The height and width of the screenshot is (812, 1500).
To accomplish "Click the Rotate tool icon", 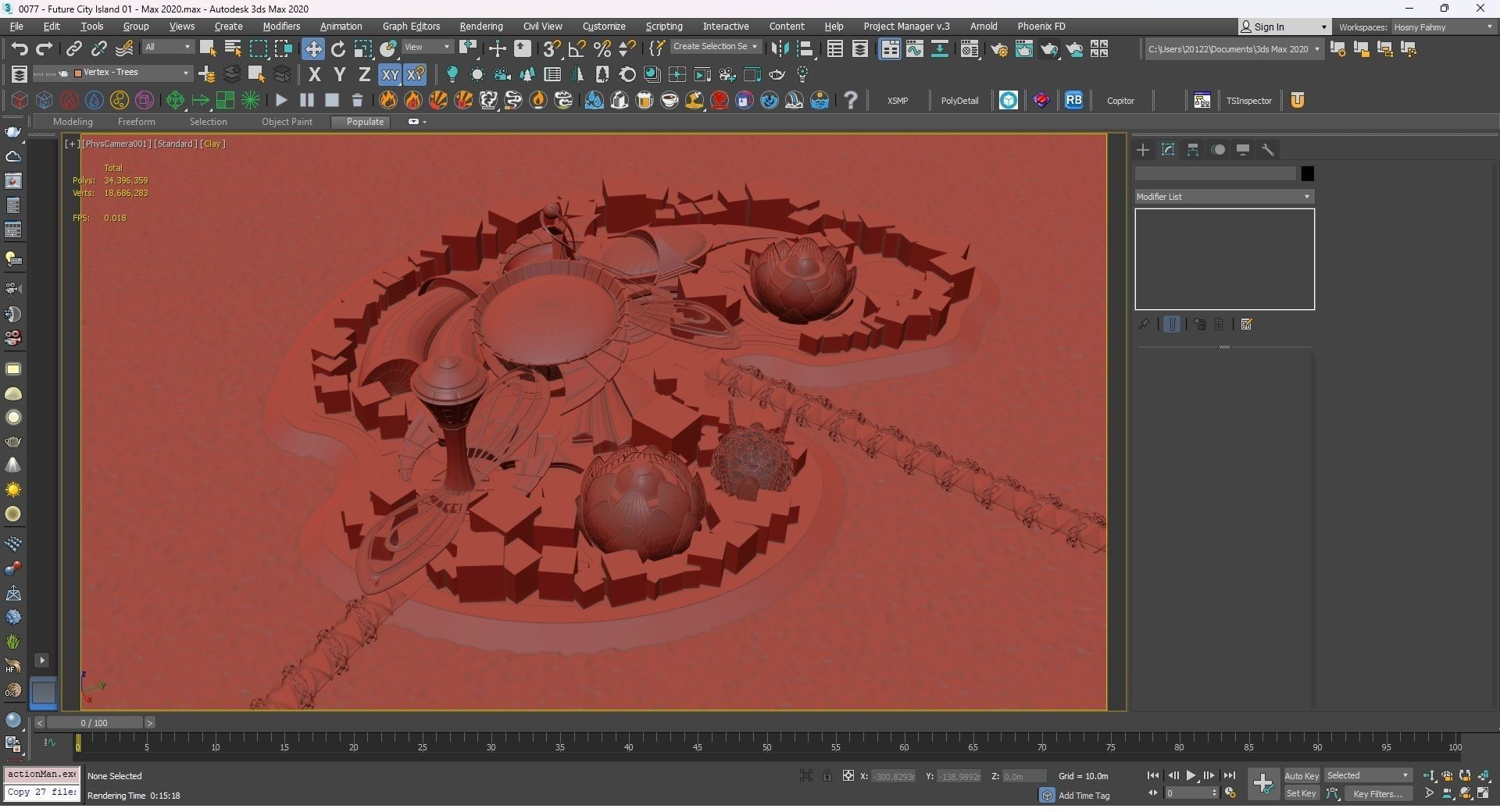I will click(338, 49).
